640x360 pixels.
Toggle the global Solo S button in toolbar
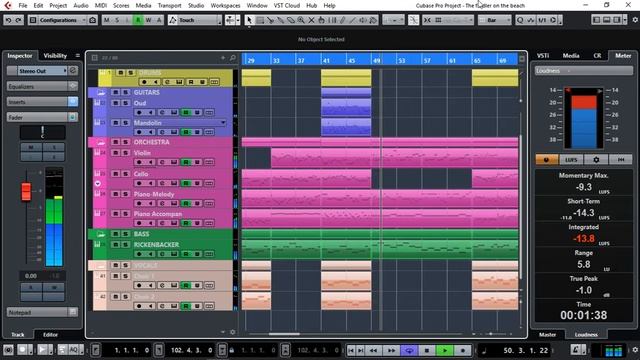[117, 20]
